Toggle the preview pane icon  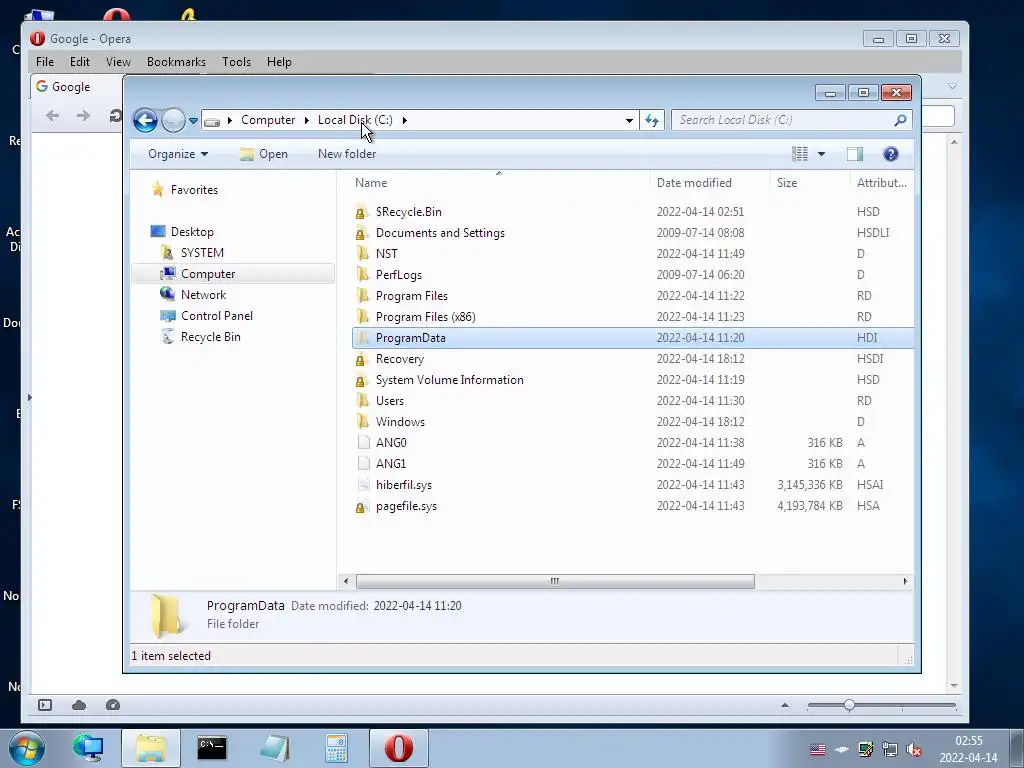[855, 154]
